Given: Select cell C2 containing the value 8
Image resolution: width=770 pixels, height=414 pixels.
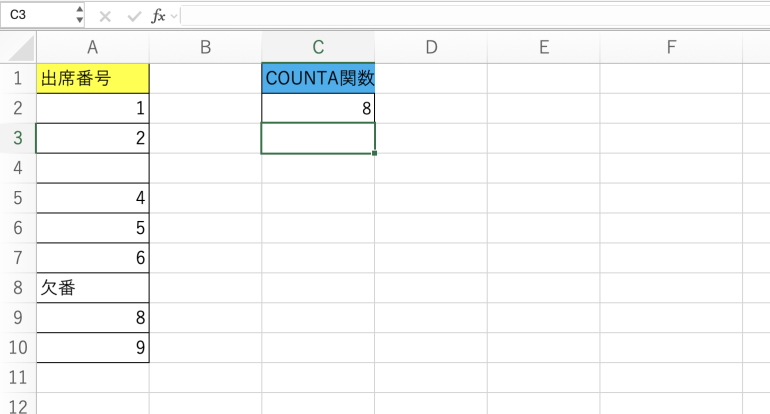Looking at the screenshot, I should tap(318, 108).
